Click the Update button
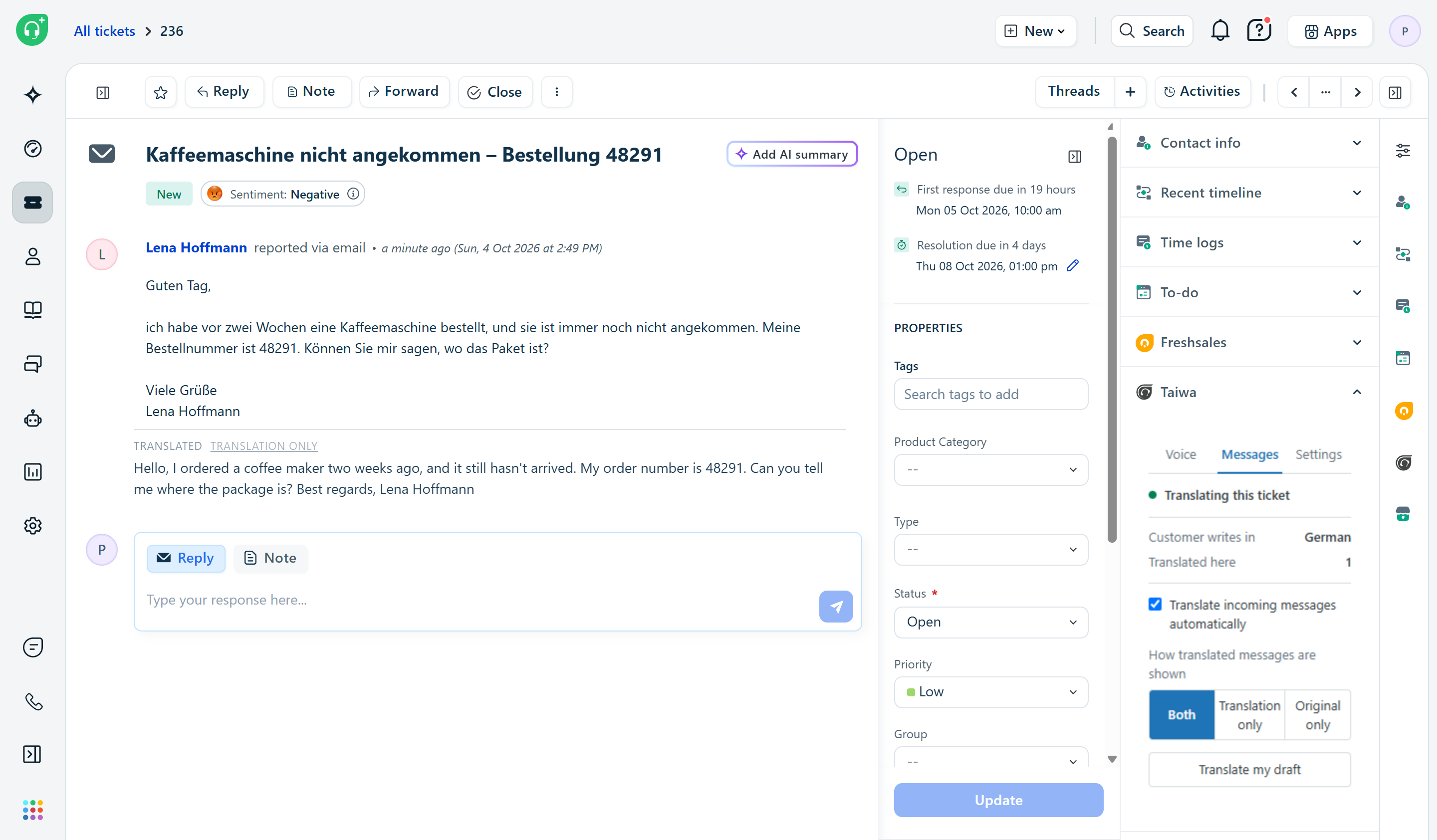 point(998,800)
